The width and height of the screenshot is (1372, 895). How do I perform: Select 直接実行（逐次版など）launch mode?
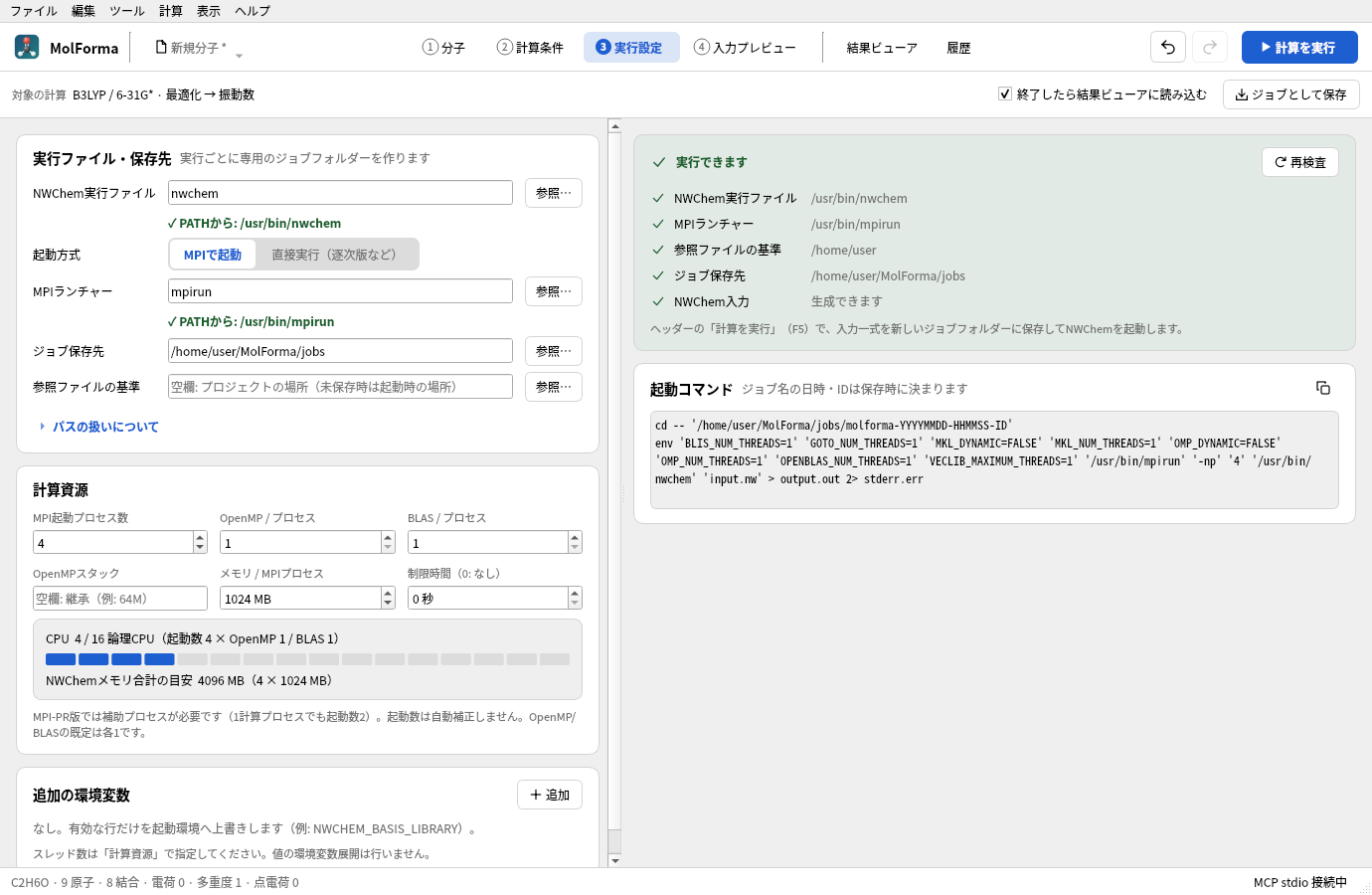point(336,255)
